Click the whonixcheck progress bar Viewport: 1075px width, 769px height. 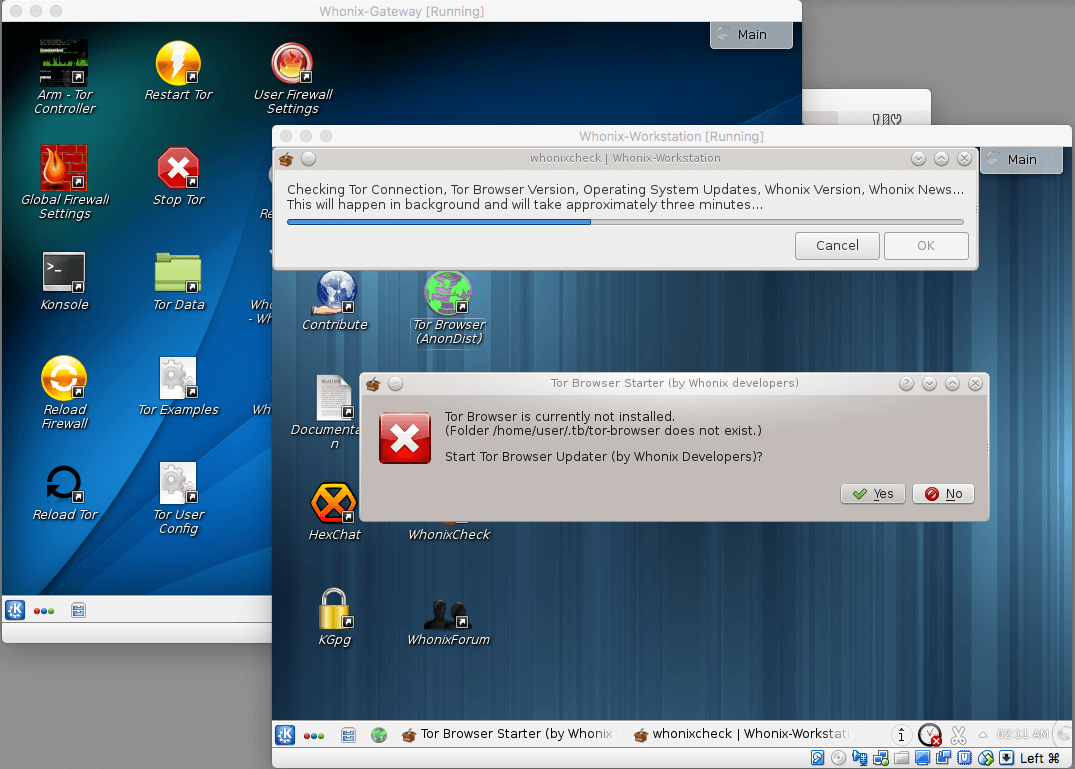tap(625, 222)
